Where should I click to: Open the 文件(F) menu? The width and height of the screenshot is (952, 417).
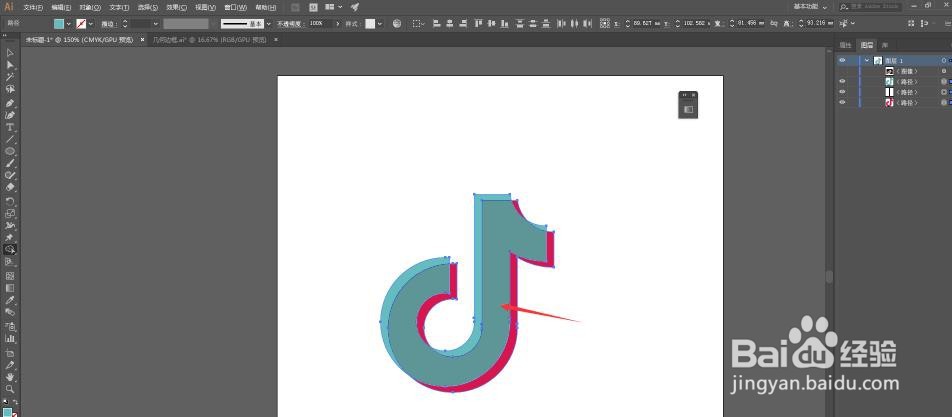(33, 7)
